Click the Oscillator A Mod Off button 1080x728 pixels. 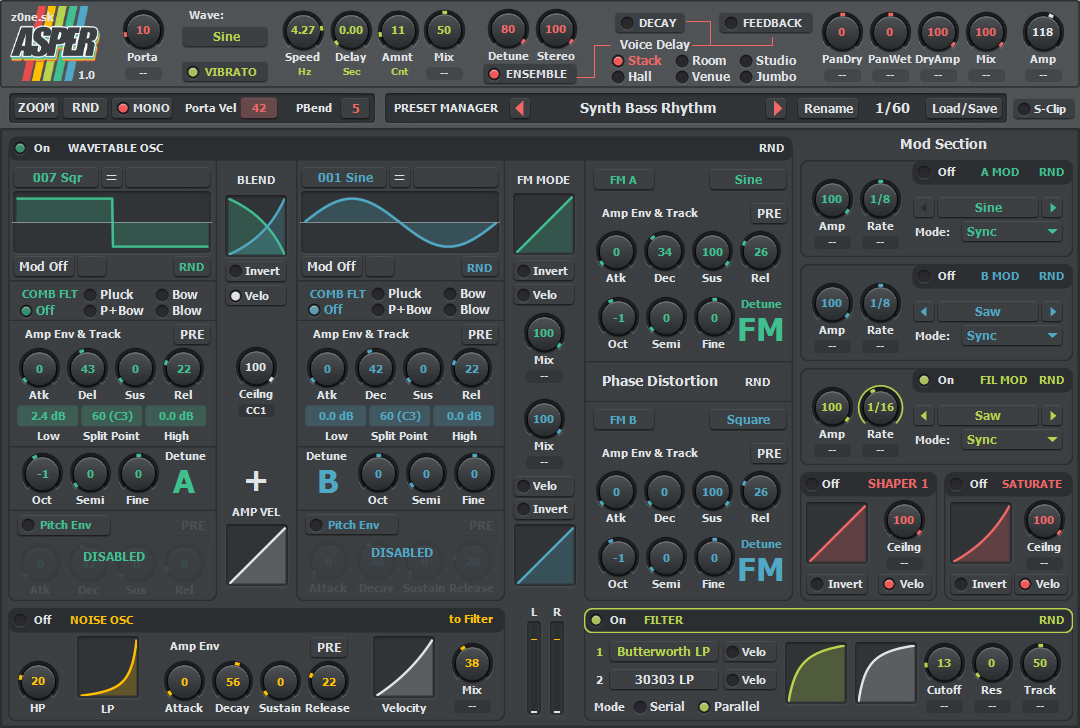[43, 267]
